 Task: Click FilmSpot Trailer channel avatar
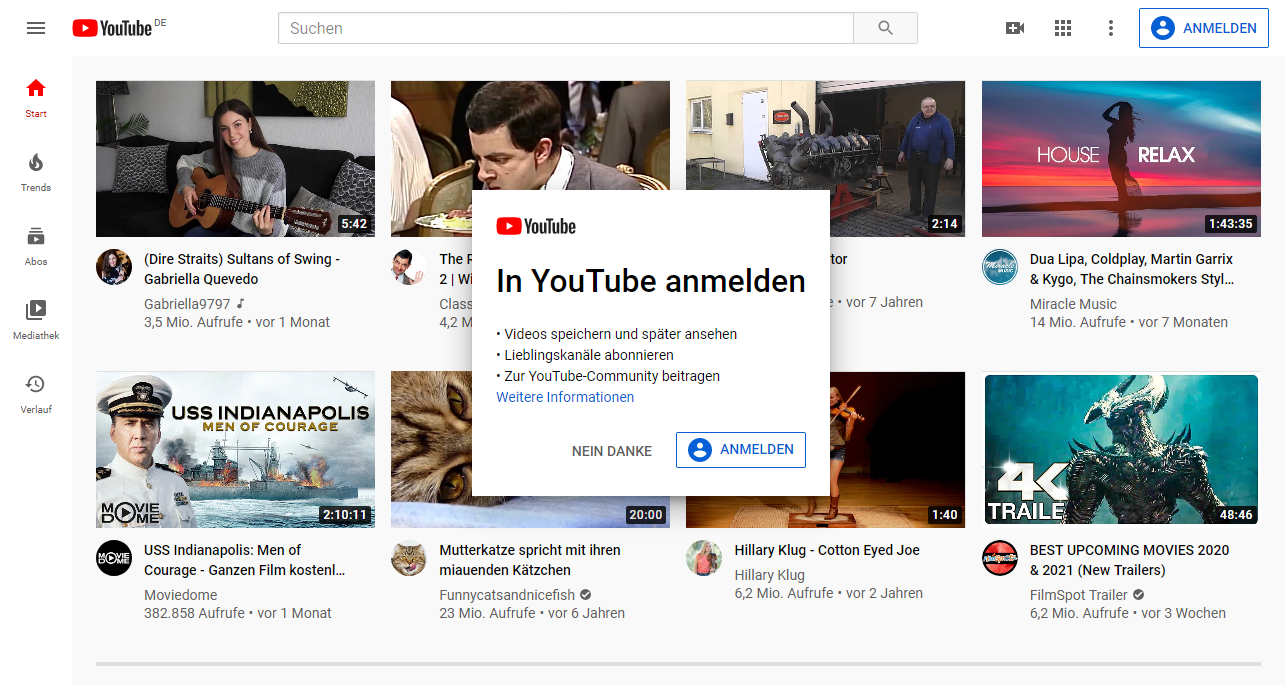click(1000, 558)
